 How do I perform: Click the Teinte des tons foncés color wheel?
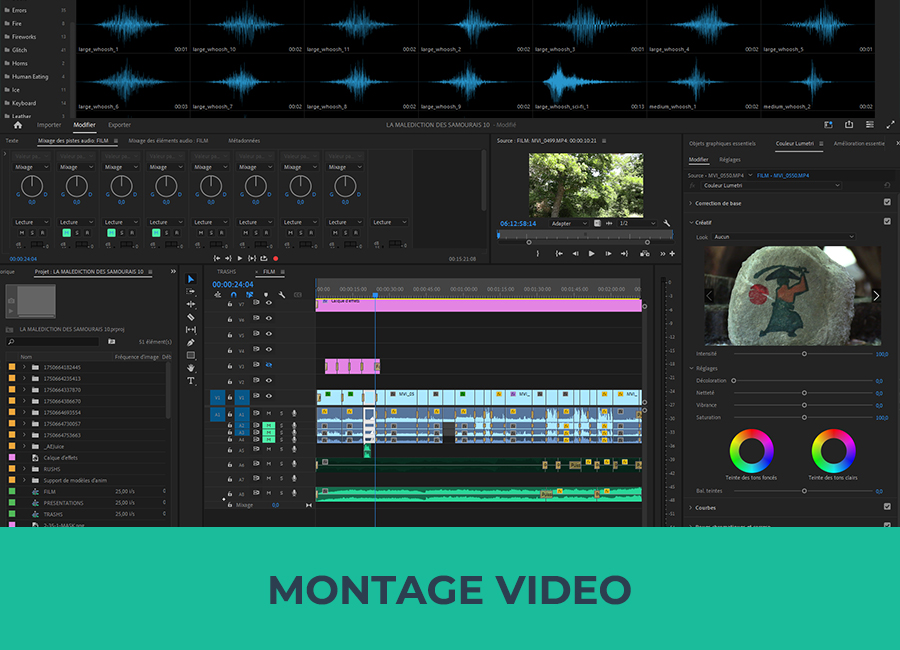[x=751, y=450]
